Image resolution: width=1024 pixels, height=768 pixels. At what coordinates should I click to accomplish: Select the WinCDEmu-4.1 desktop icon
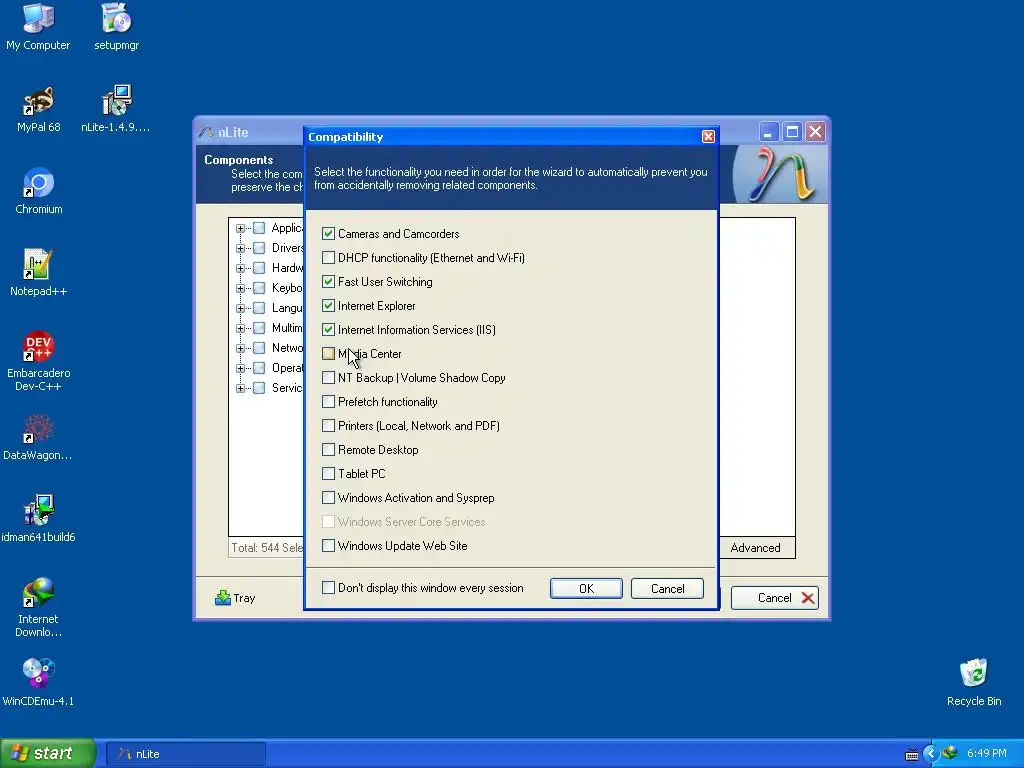pos(39,683)
